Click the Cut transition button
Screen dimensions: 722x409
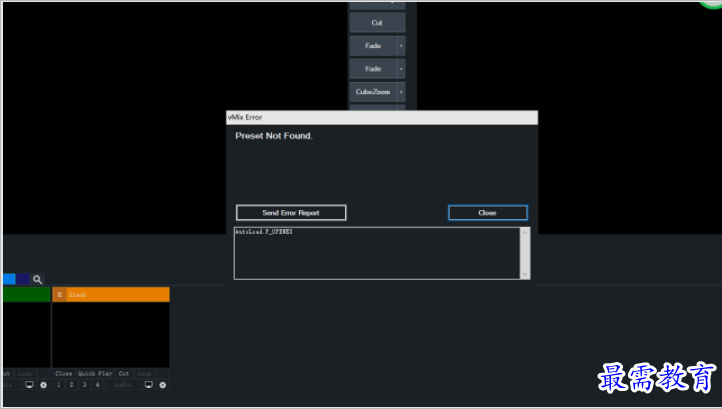click(x=377, y=23)
